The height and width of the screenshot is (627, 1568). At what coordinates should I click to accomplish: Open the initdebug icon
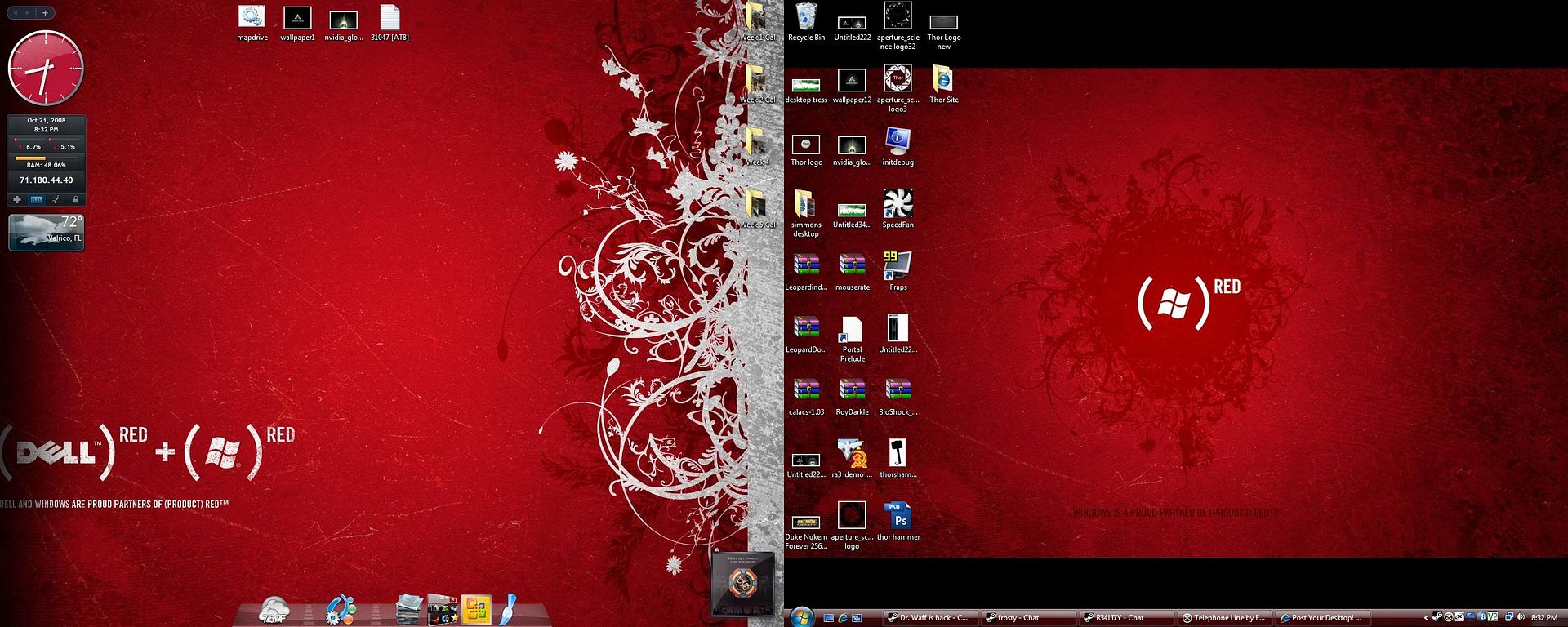click(x=898, y=147)
